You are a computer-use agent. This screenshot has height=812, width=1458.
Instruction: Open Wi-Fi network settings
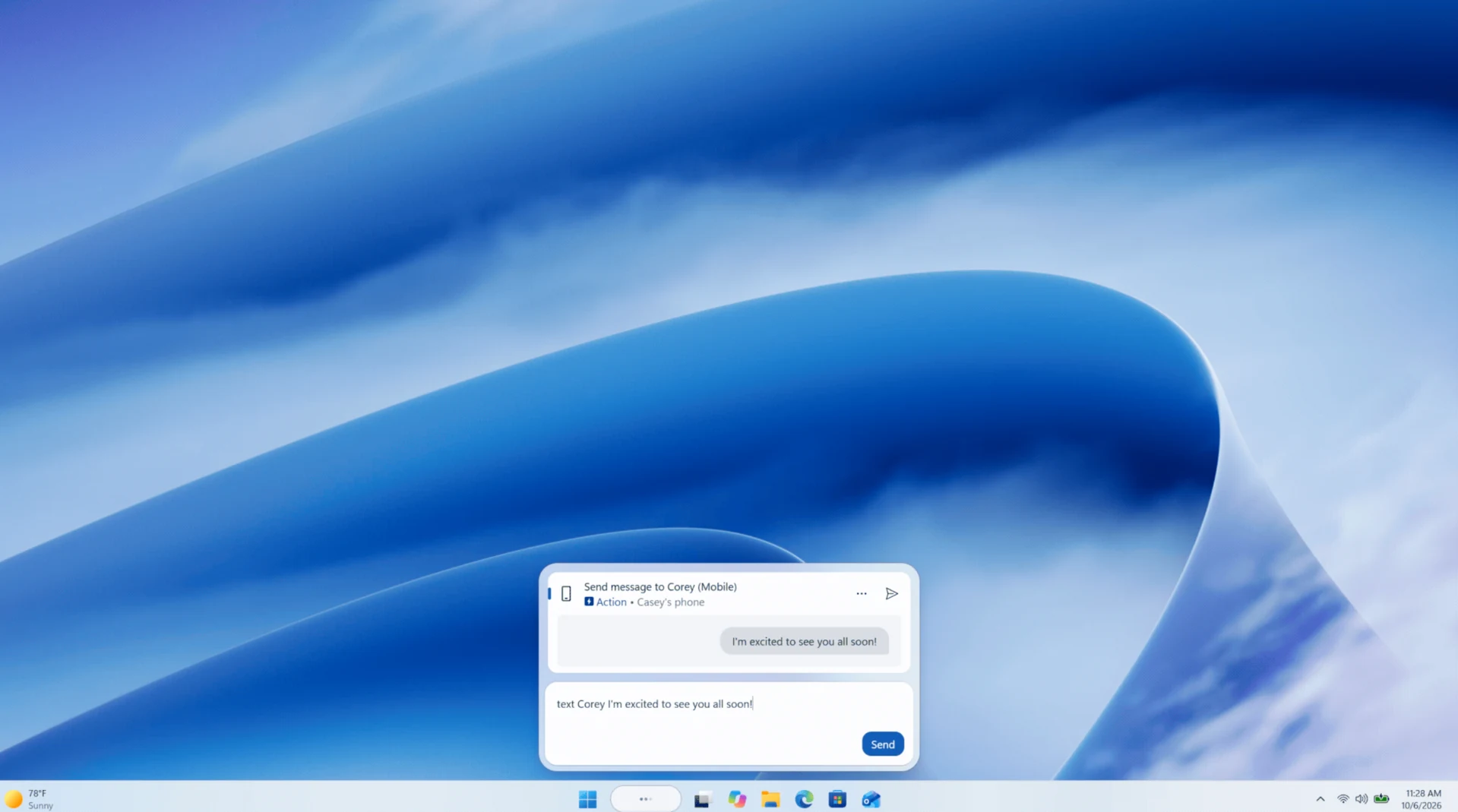[x=1343, y=799]
